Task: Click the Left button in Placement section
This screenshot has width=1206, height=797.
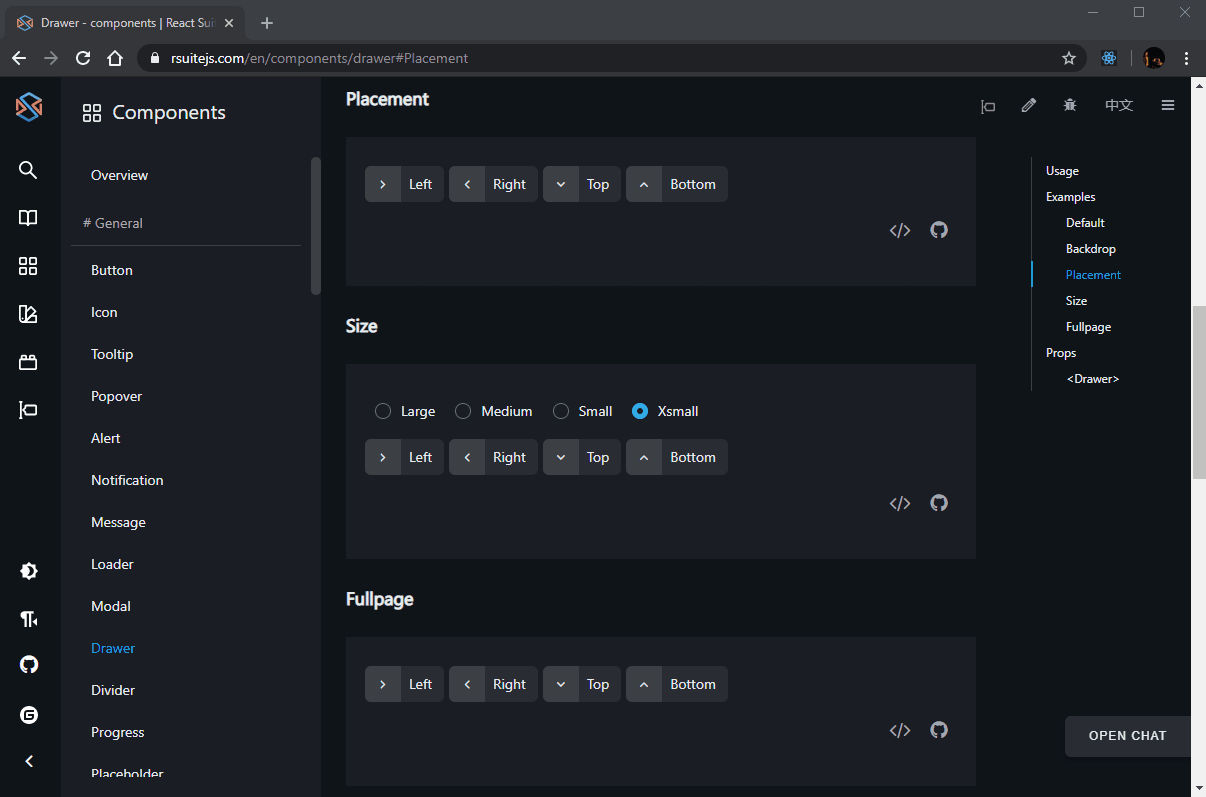Action: click(404, 184)
